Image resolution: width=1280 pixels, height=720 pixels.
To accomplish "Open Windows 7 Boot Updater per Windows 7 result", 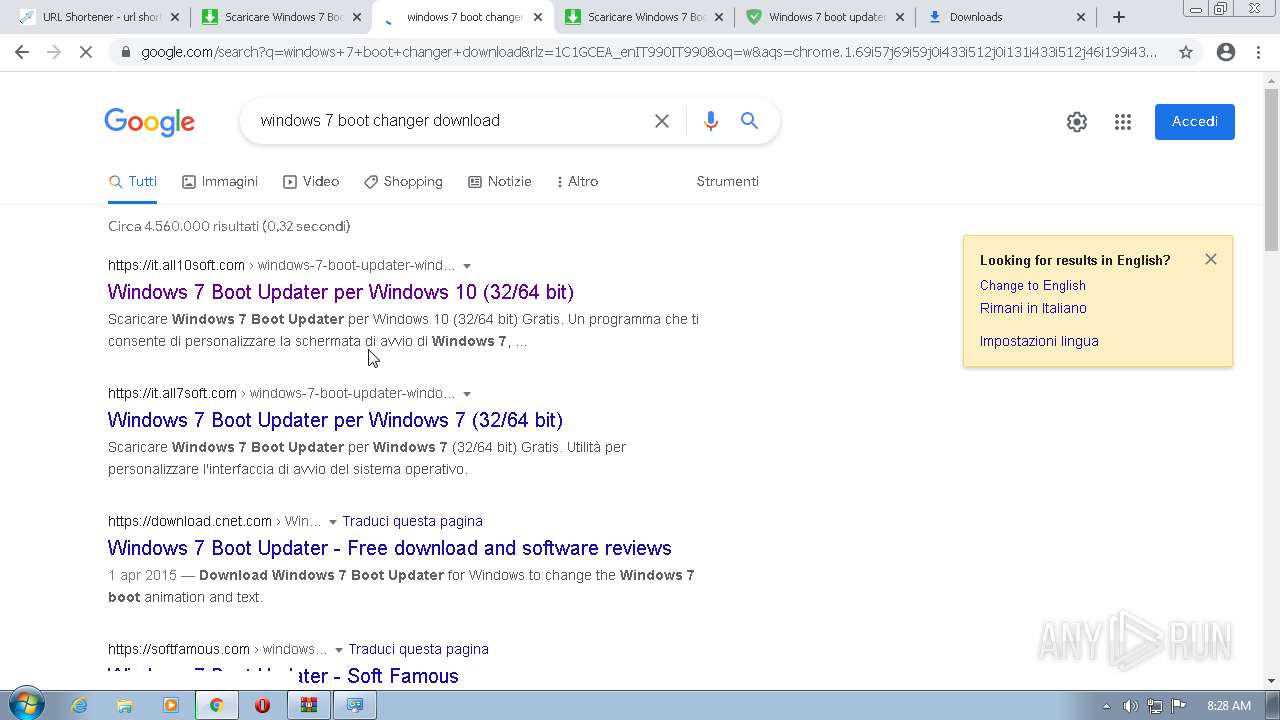I will click(x=335, y=420).
